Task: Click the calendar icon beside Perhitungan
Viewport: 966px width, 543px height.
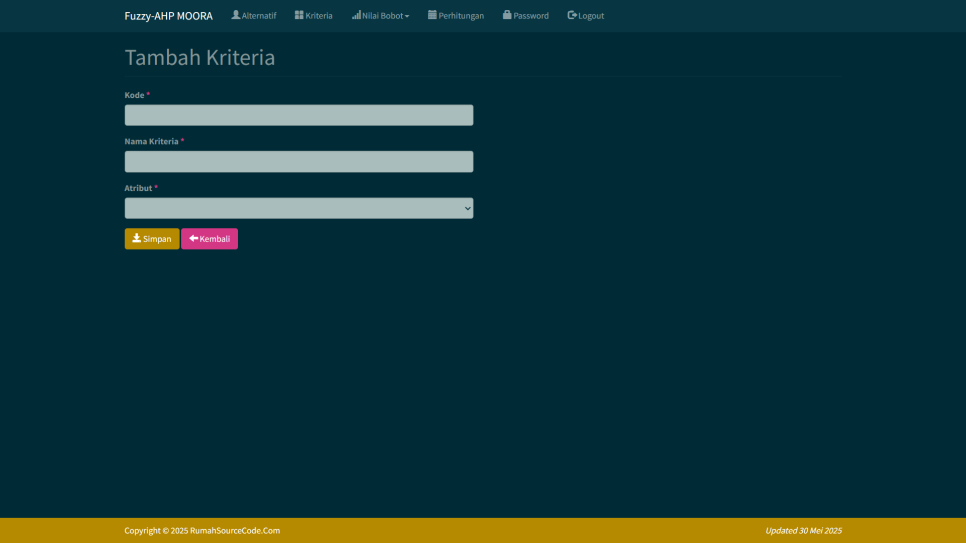Action: (x=432, y=15)
